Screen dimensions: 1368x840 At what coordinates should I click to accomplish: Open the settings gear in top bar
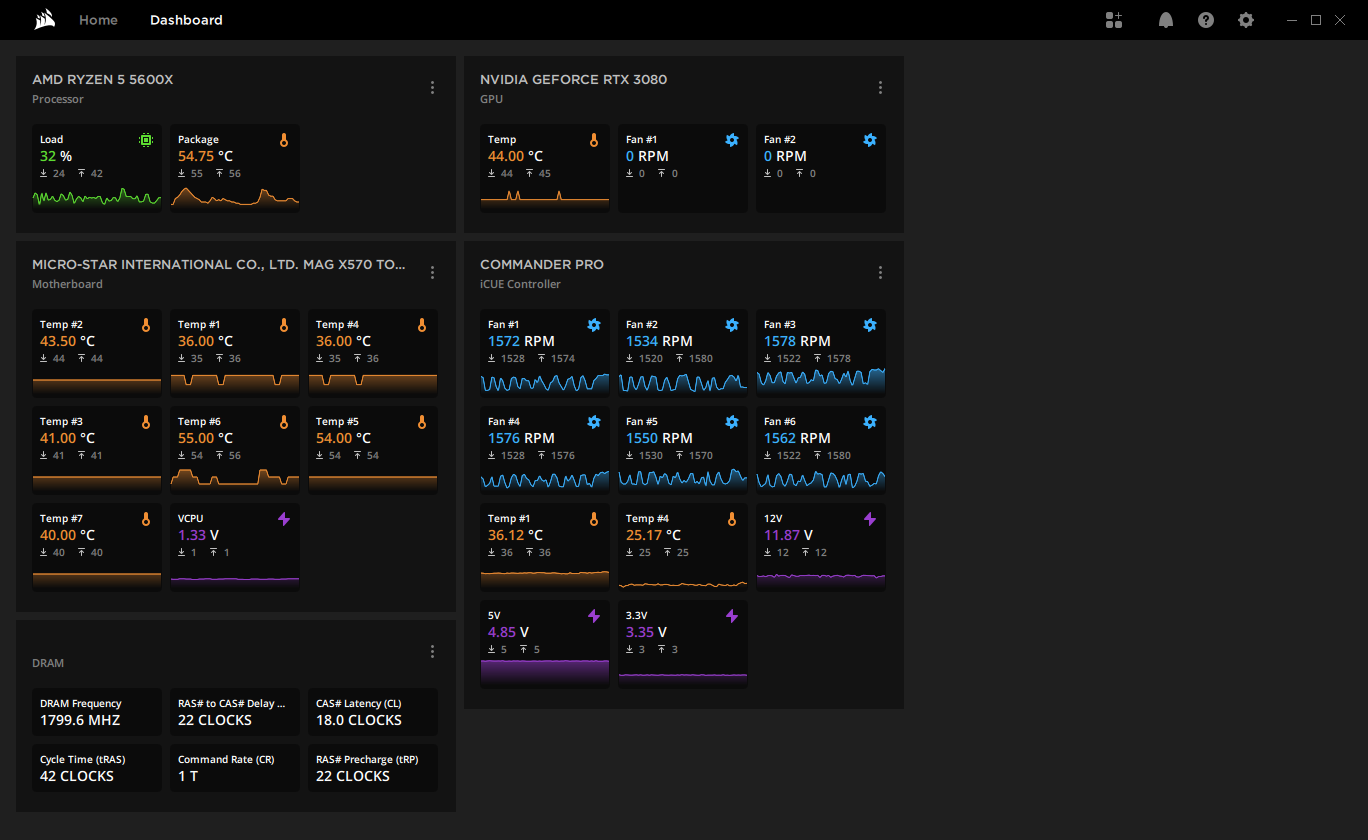(1246, 20)
